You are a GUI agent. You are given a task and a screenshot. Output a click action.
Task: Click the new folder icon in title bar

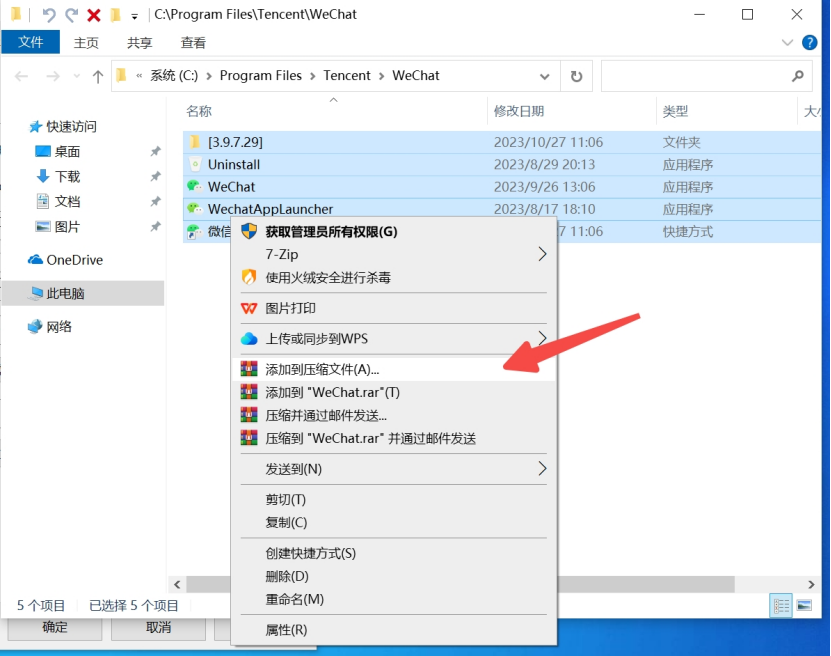pyautogui.click(x=115, y=15)
